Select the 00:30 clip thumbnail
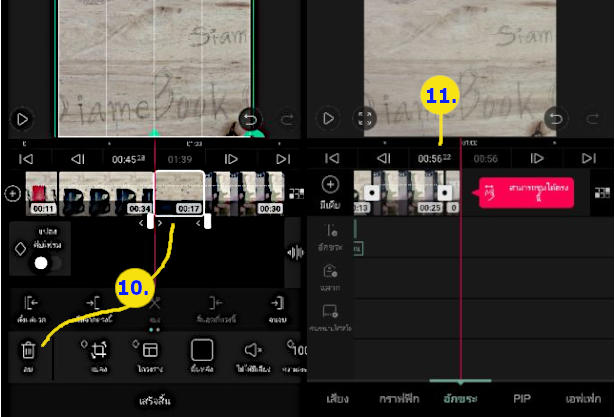Screen dimensions: 615x417 coord(245,193)
